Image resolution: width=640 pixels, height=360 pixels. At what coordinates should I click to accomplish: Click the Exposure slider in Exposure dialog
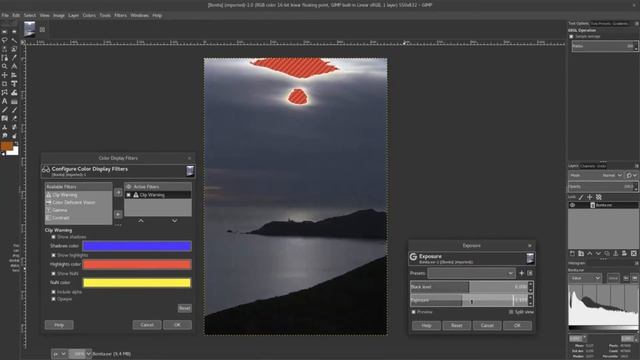(x=469, y=300)
